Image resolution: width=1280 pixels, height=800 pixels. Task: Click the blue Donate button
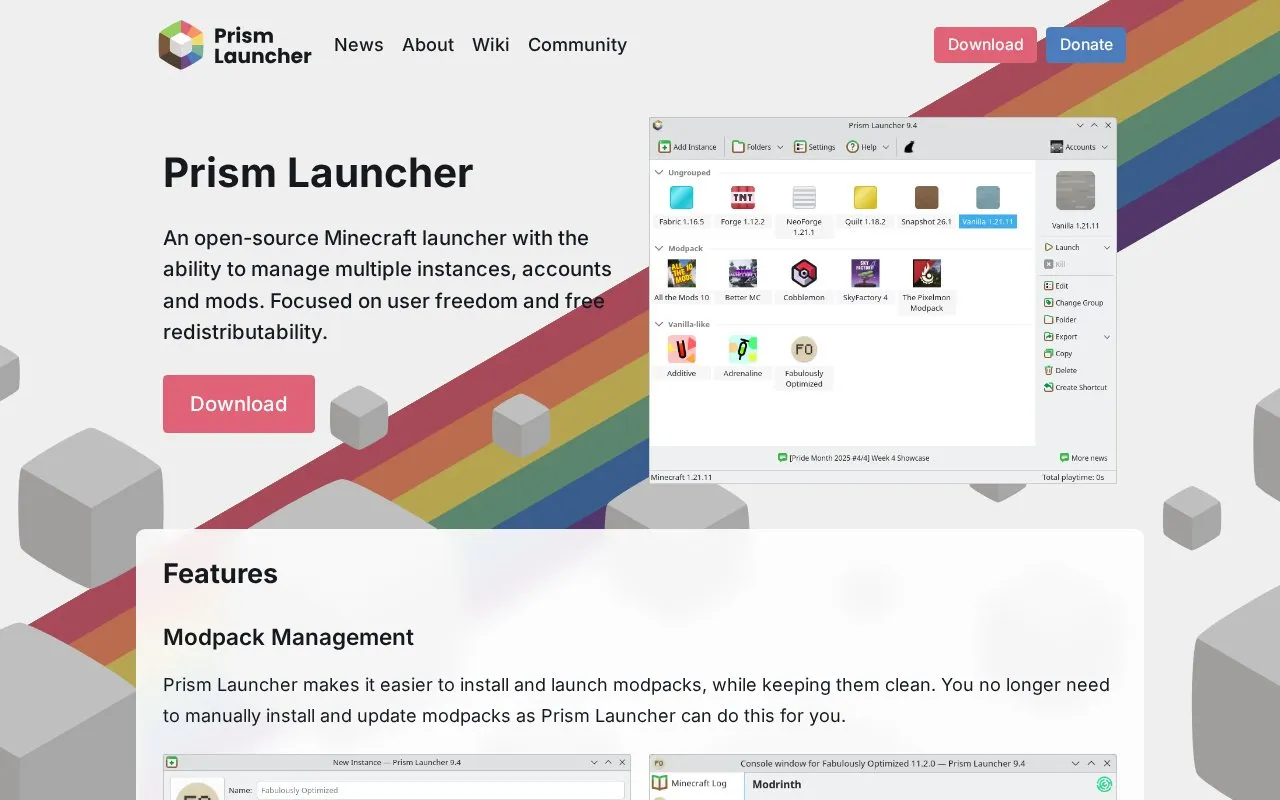(x=1086, y=45)
